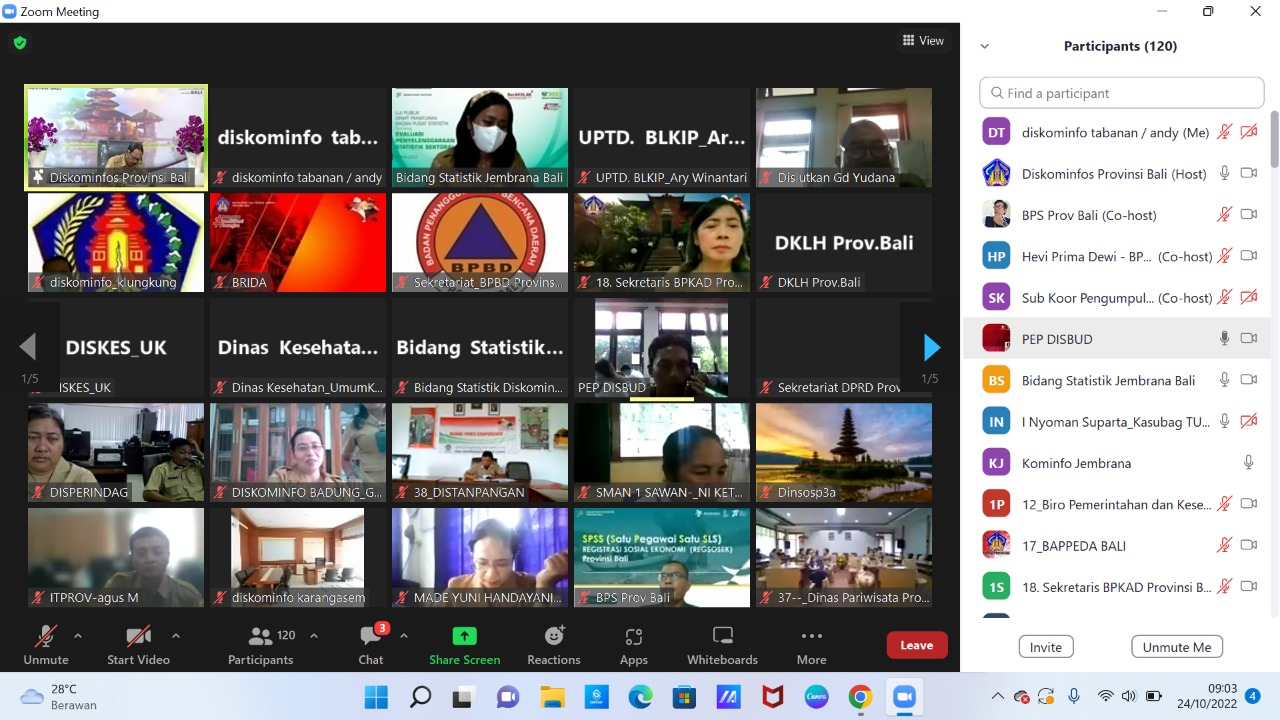Unmute your microphone in the toolbar
1280x720 pixels.
[x=46, y=645]
